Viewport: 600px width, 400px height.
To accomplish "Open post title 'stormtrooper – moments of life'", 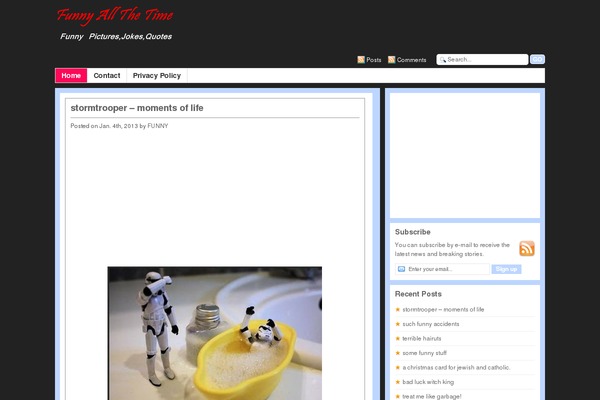I will click(137, 108).
